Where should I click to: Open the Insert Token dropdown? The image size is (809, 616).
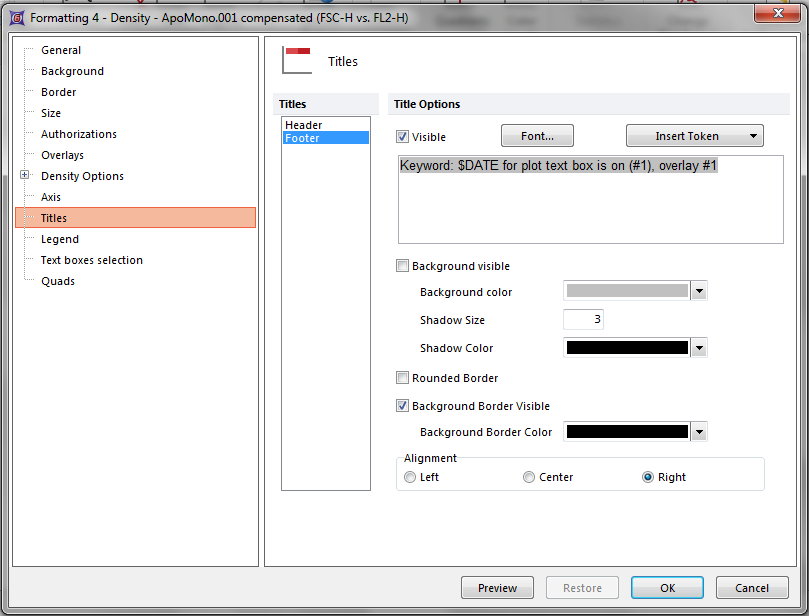pyautogui.click(x=694, y=136)
